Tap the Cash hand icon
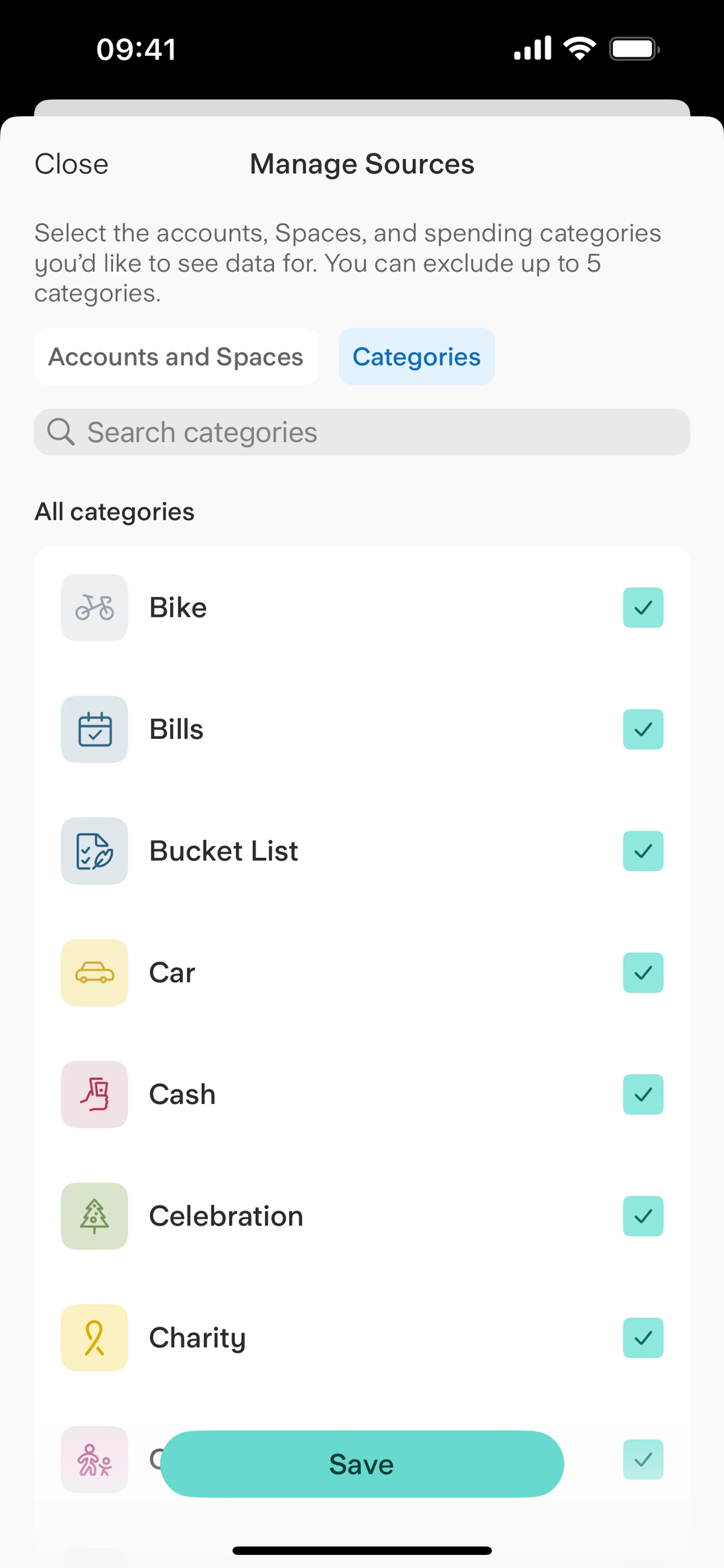Screen dimensions: 724x1568 (94, 1094)
